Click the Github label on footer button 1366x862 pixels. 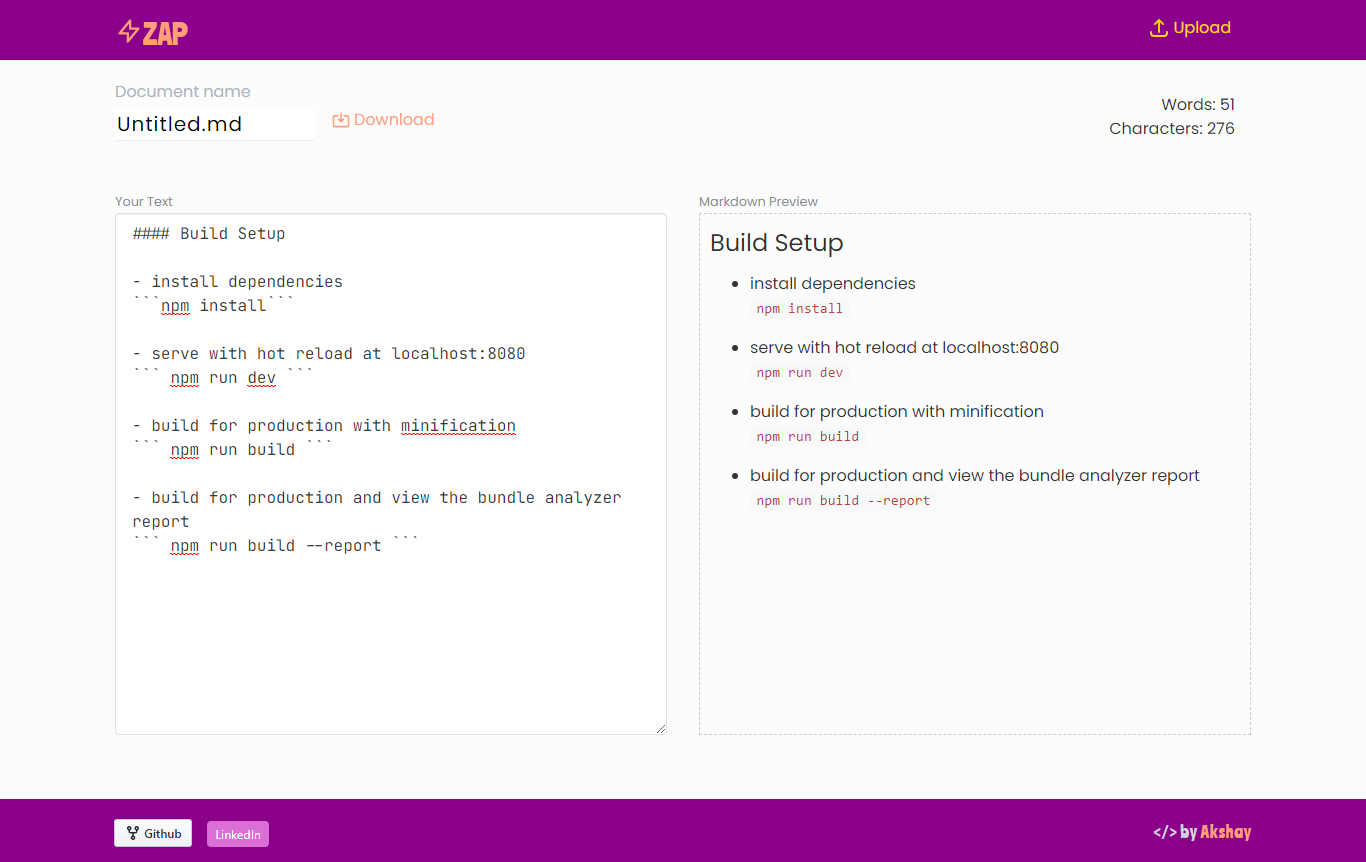(x=163, y=833)
